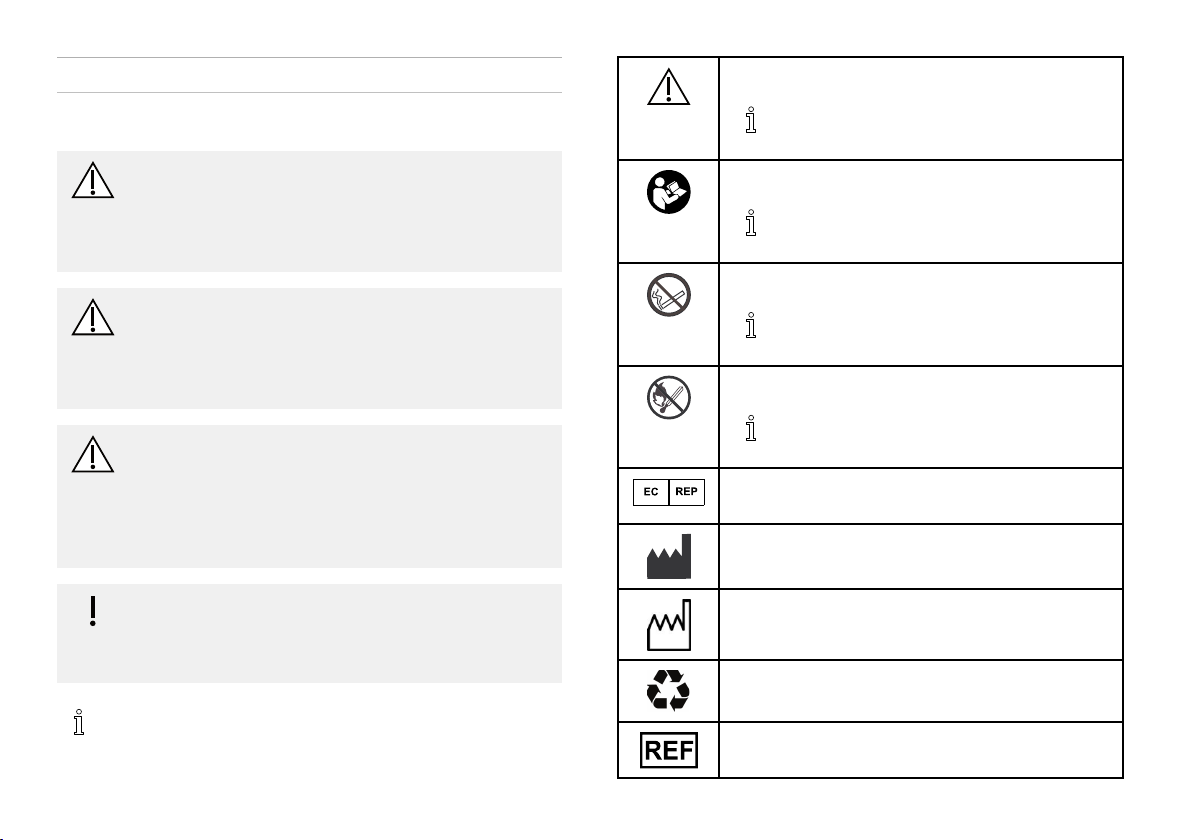The image size is (1192, 840).
Task: Click the info icon below the gray boxes
Action: pos(78,722)
